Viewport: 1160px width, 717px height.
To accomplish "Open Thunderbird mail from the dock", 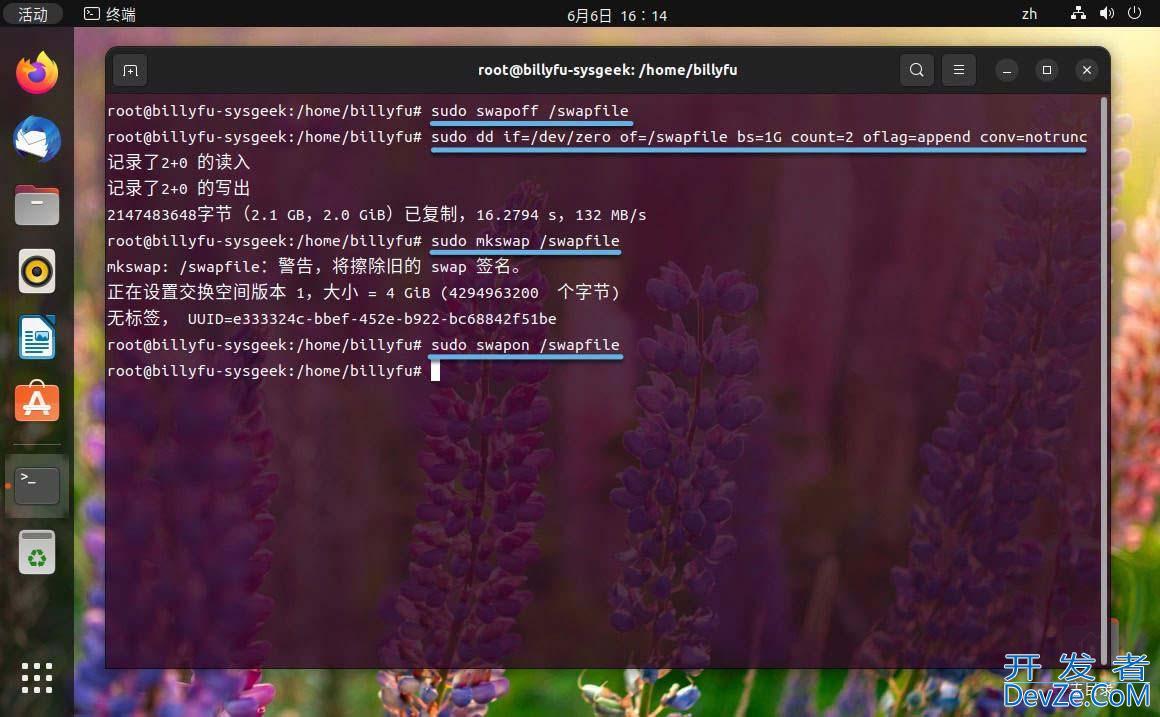I will 37,139.
